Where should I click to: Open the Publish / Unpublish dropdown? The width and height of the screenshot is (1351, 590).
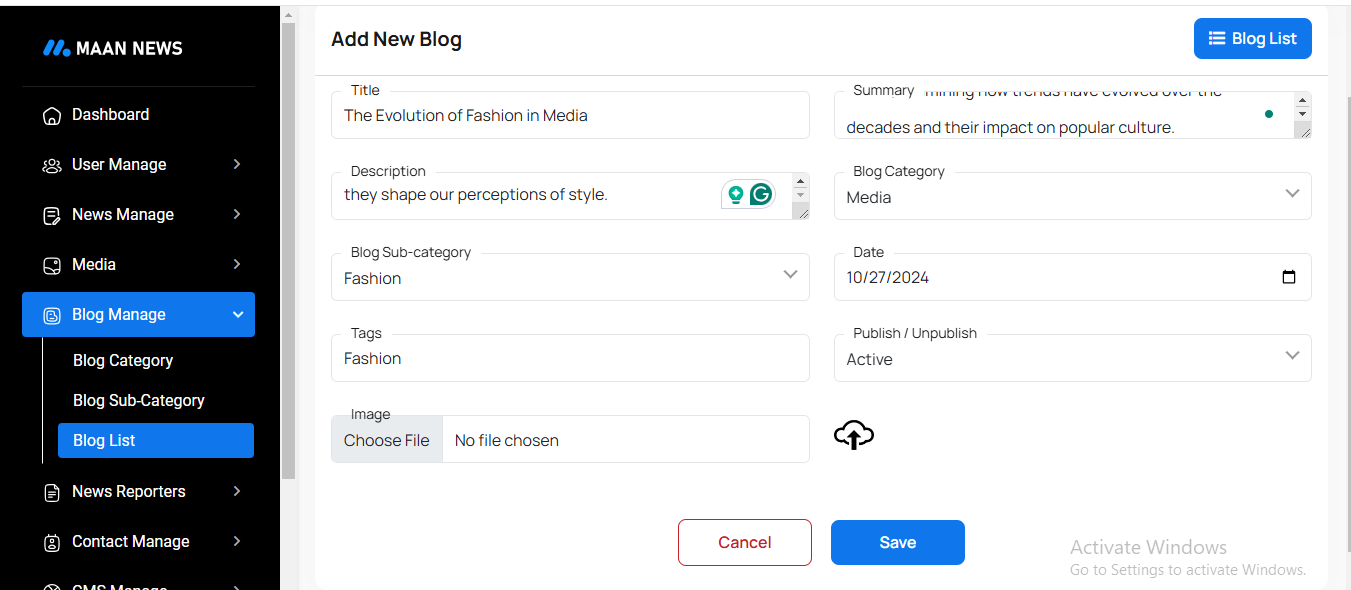[1072, 358]
